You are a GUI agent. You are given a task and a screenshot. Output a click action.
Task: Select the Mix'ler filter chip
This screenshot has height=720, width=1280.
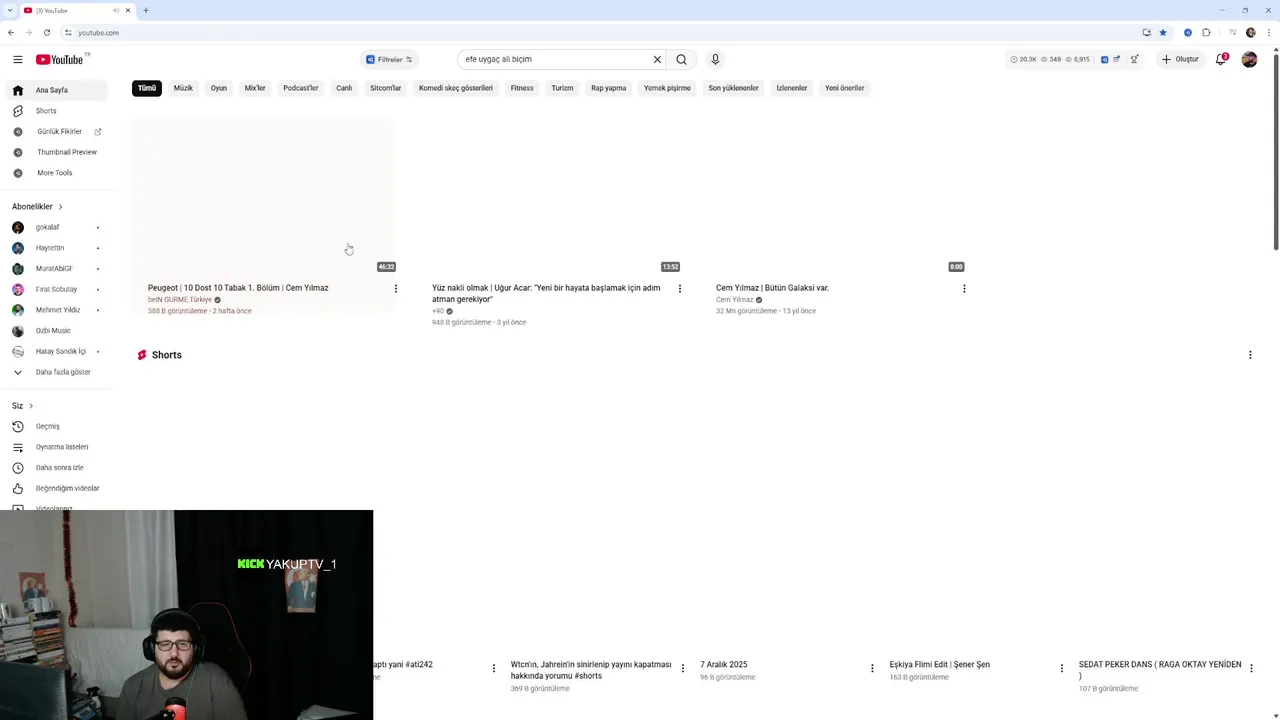pos(255,88)
